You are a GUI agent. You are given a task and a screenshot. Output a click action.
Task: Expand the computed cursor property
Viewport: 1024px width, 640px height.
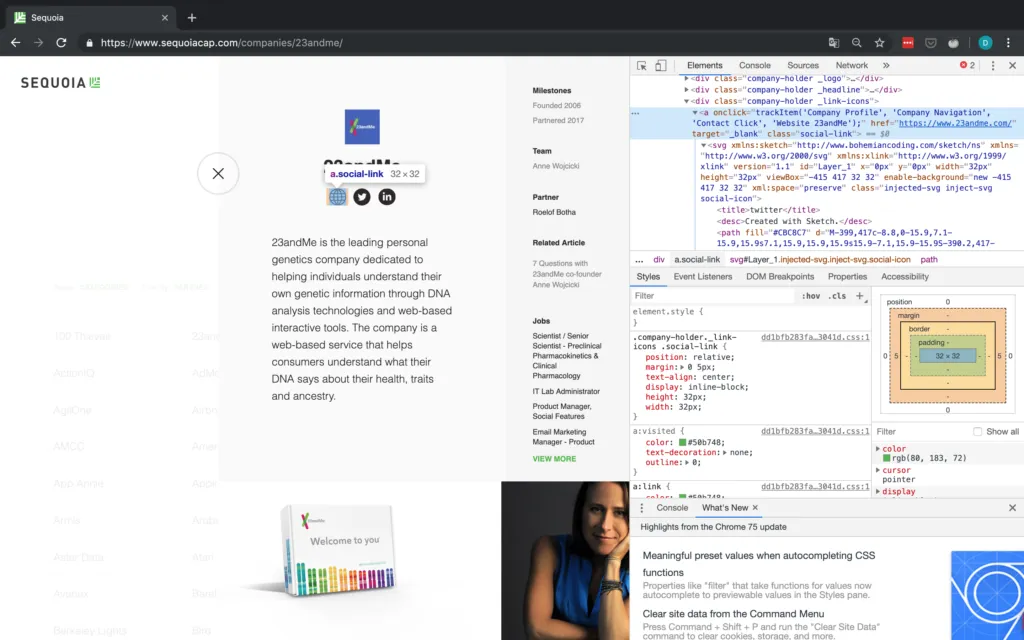tap(878, 470)
